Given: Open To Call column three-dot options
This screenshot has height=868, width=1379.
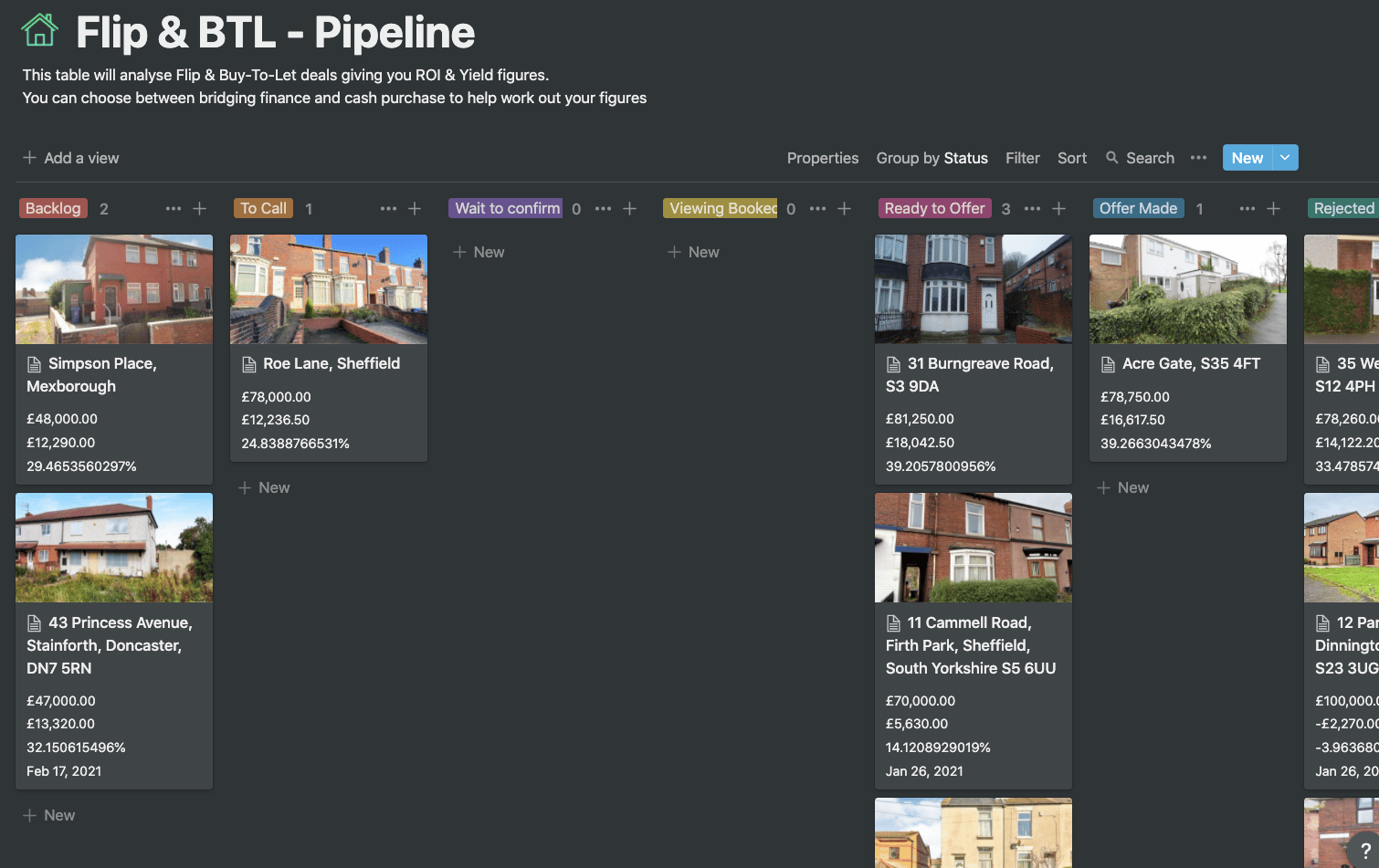Looking at the screenshot, I should tap(388, 209).
